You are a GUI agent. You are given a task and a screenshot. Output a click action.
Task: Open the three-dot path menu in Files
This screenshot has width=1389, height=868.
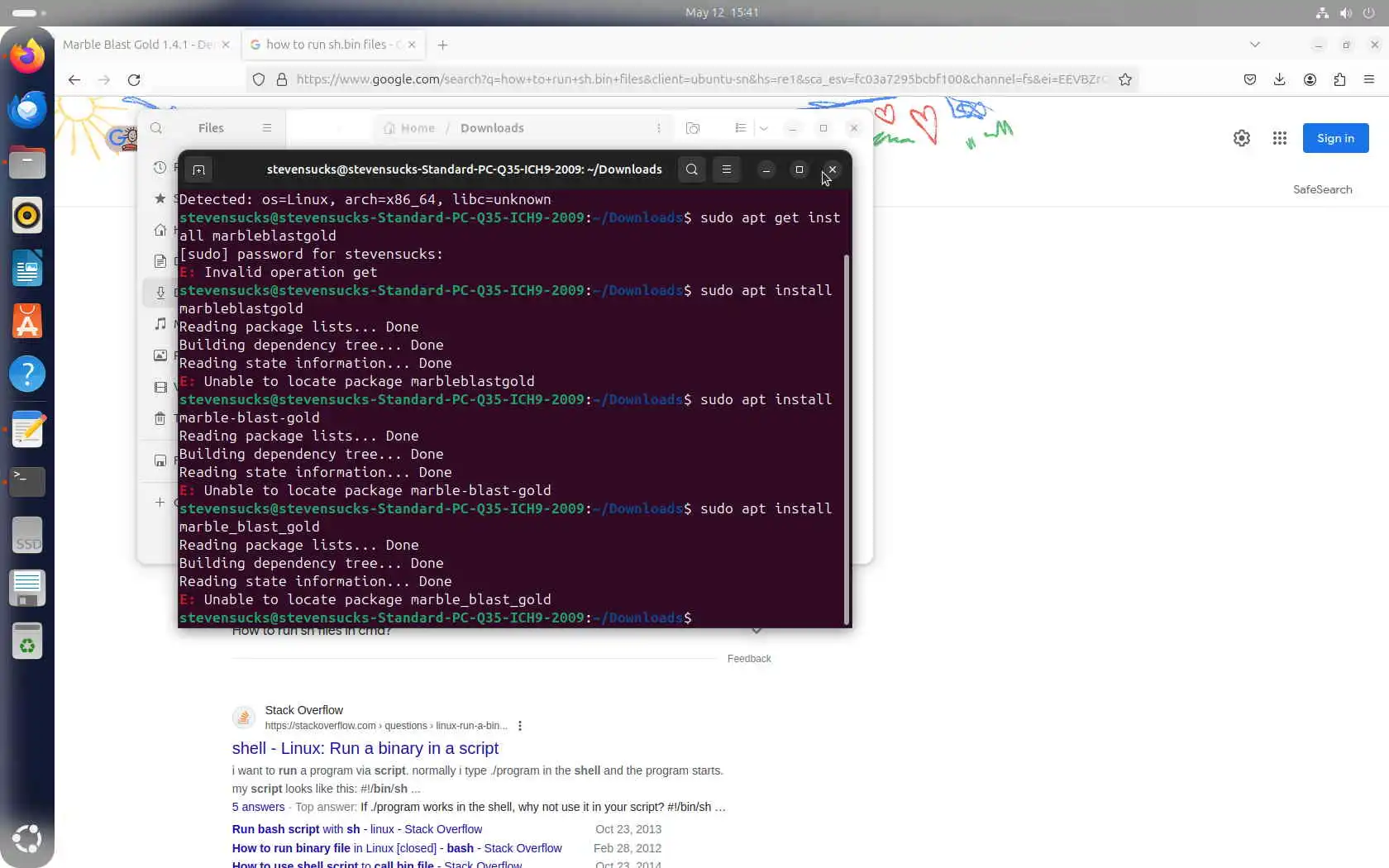pos(659,128)
